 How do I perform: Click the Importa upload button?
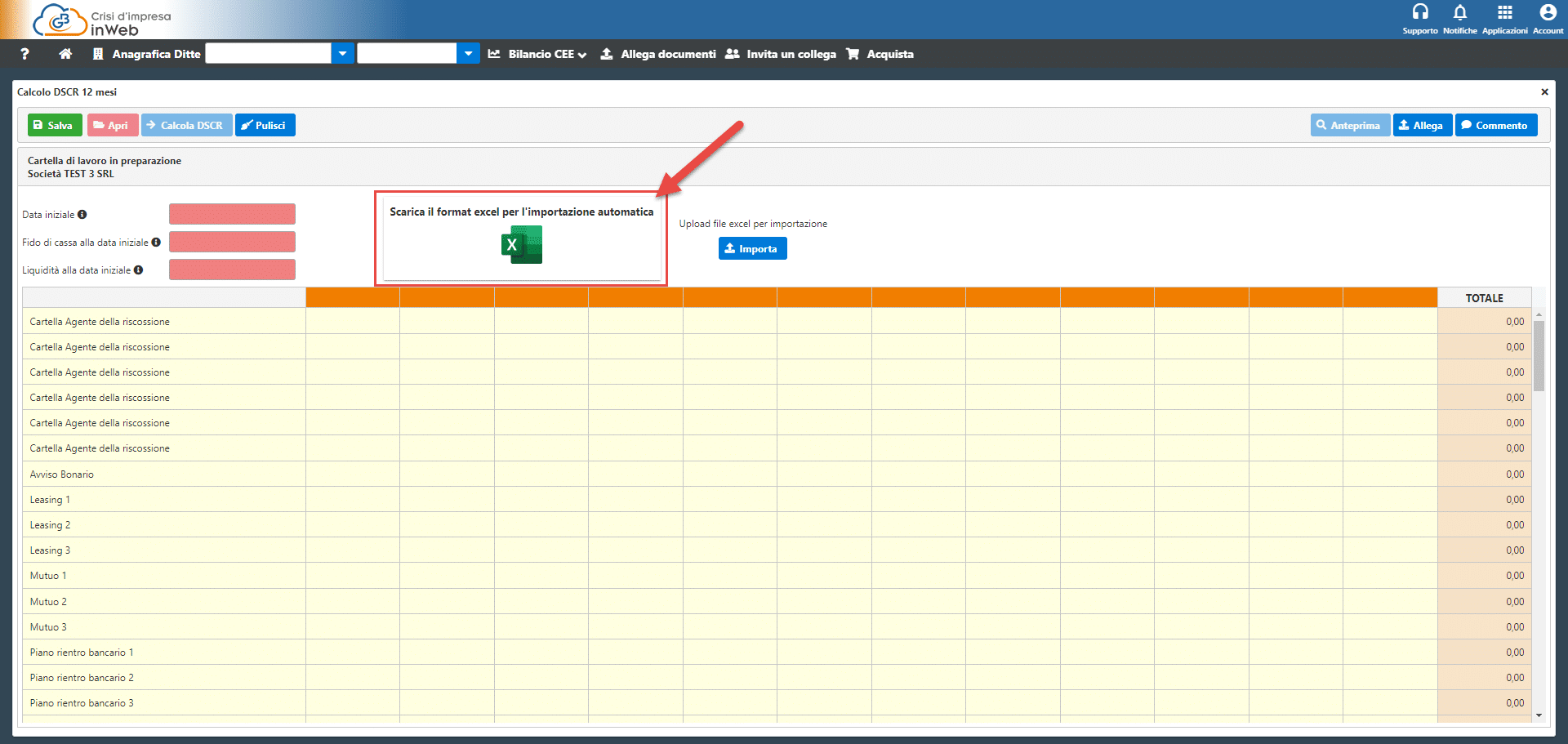[752, 249]
